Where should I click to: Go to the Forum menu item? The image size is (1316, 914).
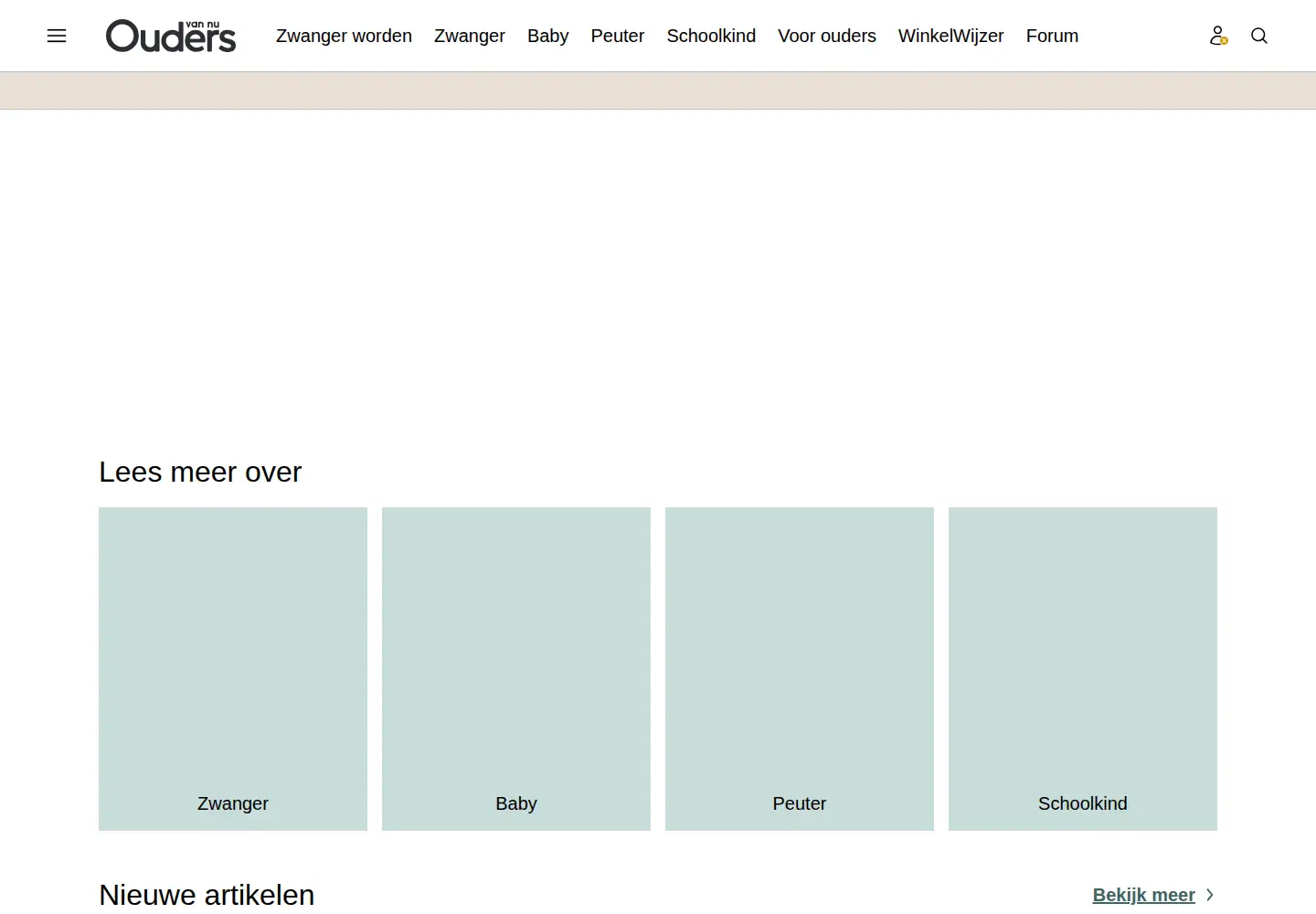click(x=1052, y=36)
